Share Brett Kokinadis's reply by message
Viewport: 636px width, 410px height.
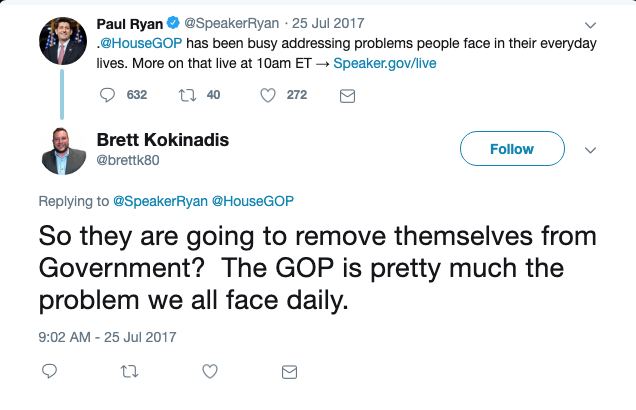pyautogui.click(x=289, y=371)
